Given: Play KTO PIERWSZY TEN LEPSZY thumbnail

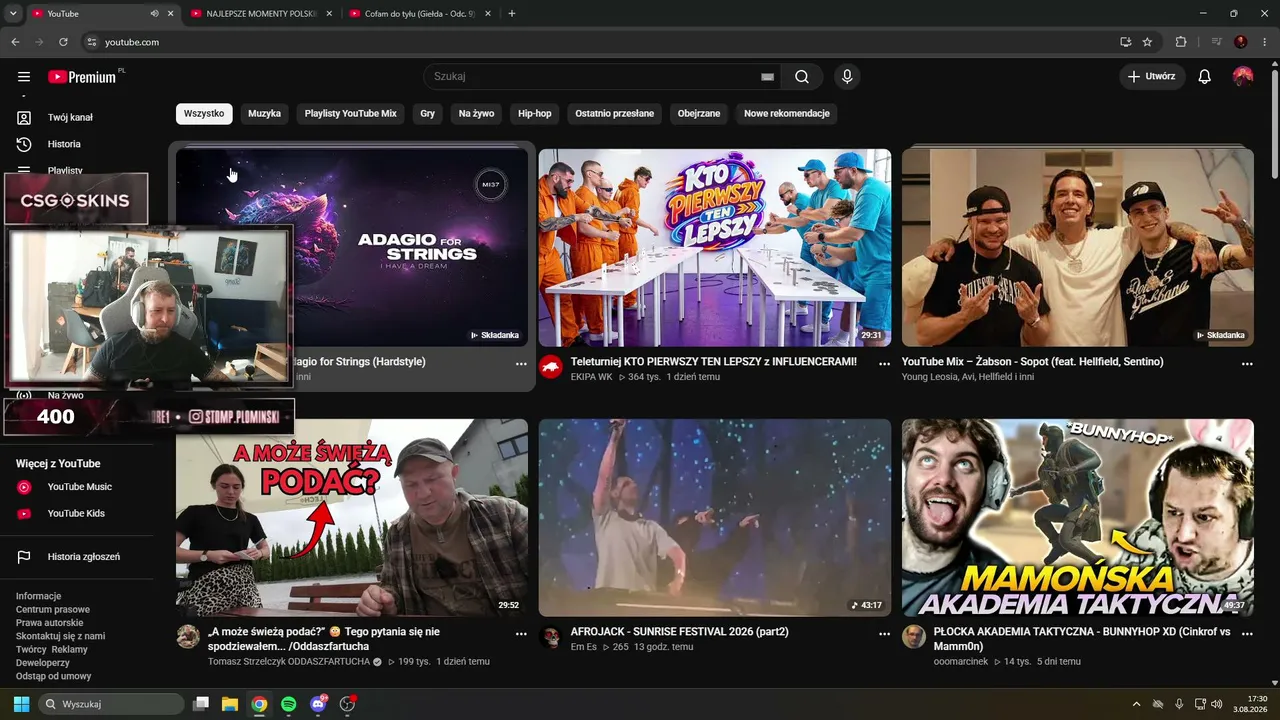Looking at the screenshot, I should (x=715, y=248).
